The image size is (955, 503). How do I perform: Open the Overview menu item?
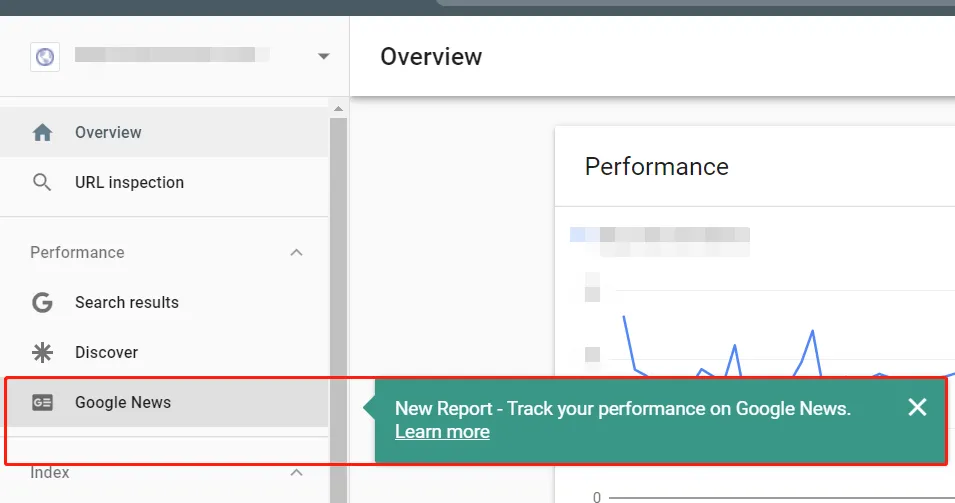pos(164,132)
